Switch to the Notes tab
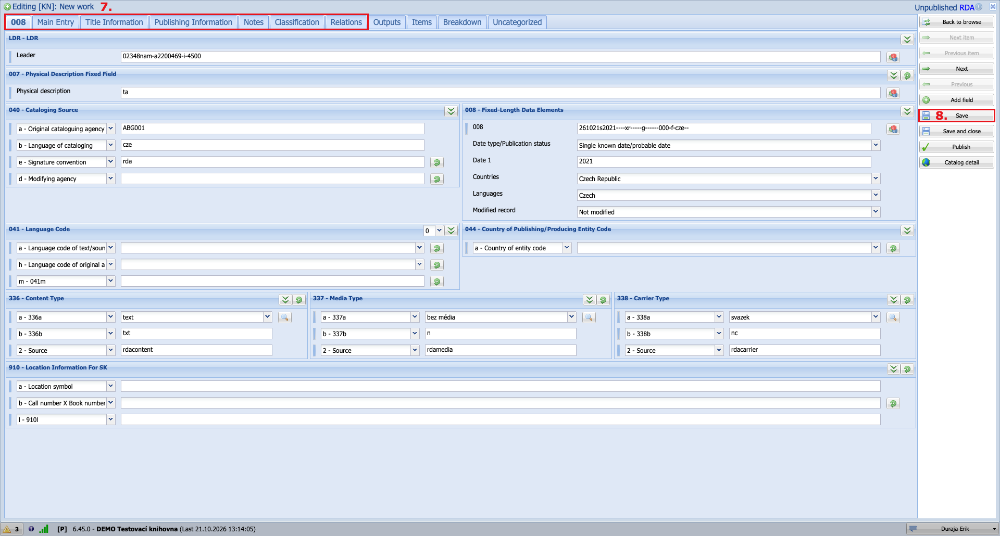This screenshot has width=1000, height=536. point(253,22)
